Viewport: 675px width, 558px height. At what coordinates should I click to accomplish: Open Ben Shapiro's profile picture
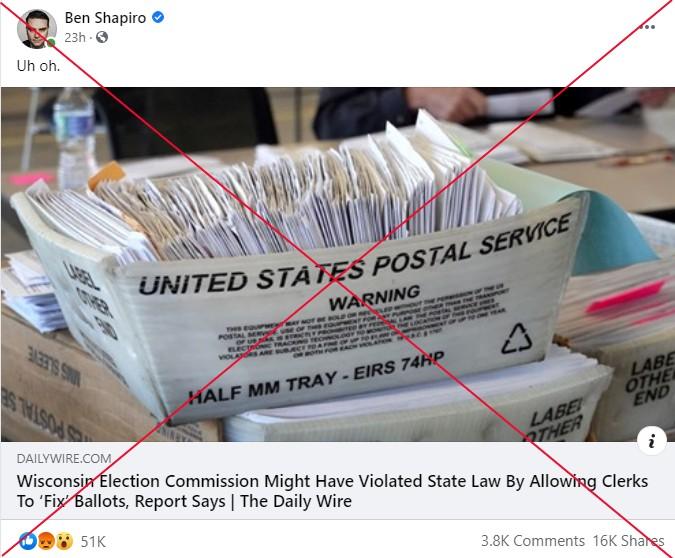tap(37, 29)
